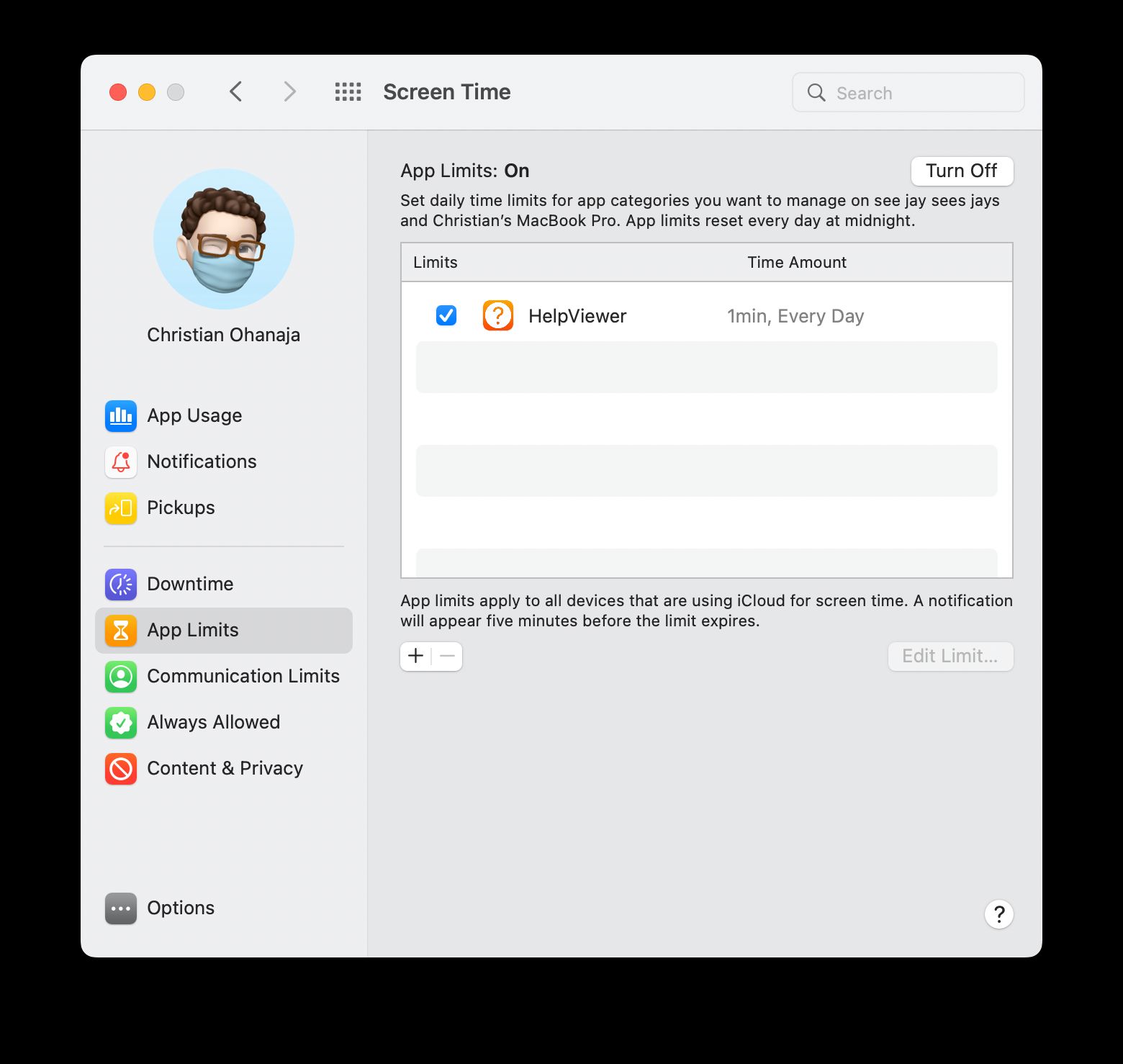Open Notifications settings
This screenshot has width=1123, height=1064.
click(x=202, y=461)
